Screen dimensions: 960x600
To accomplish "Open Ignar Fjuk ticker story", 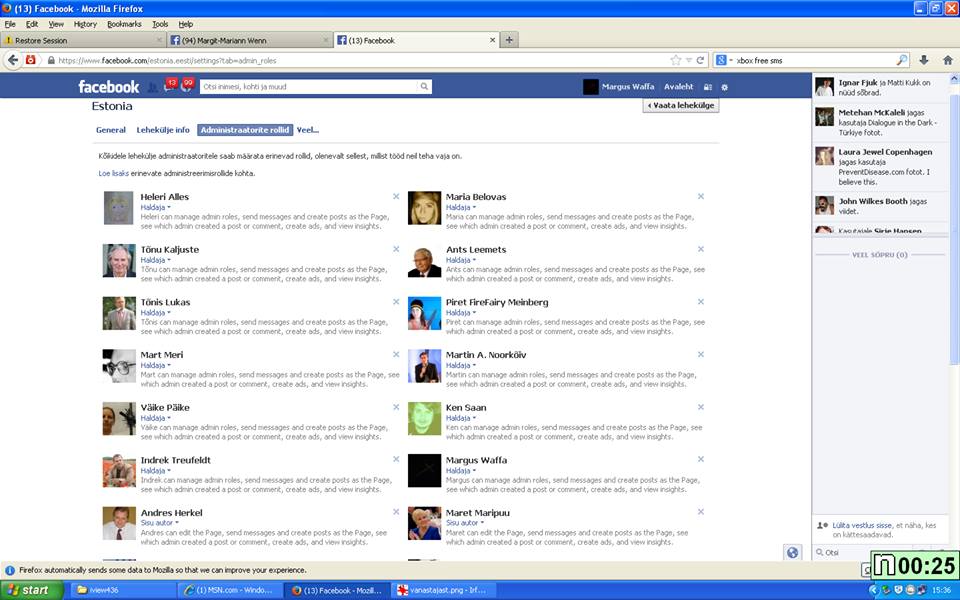I will (880, 87).
